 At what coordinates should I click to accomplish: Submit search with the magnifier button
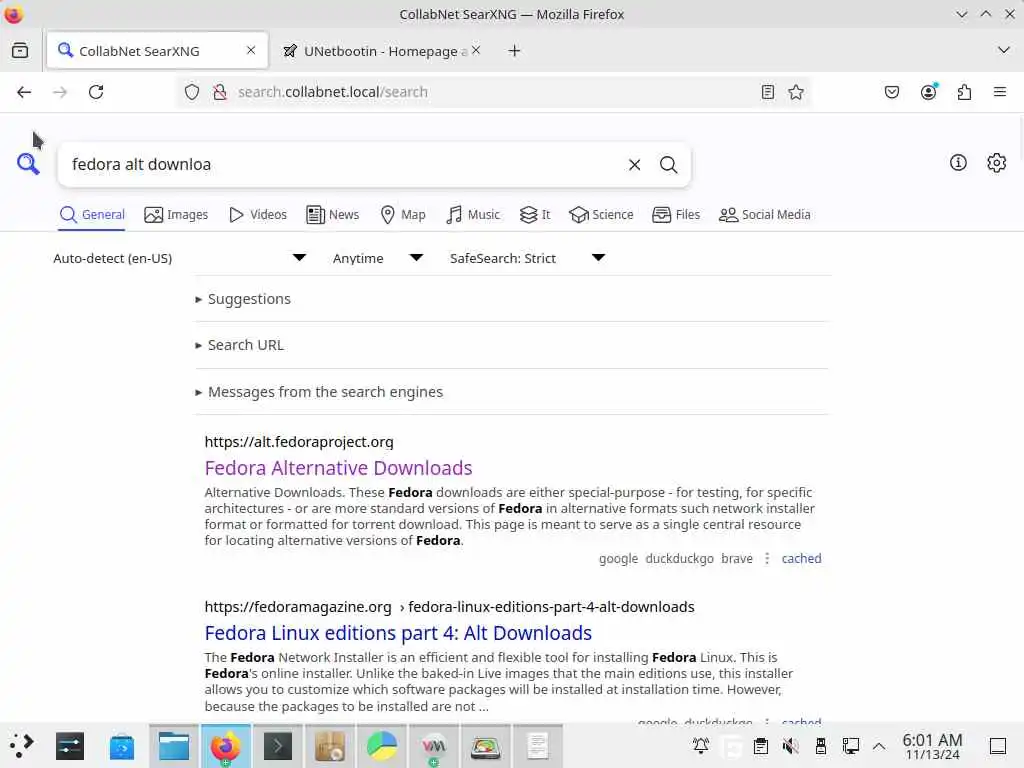point(668,165)
